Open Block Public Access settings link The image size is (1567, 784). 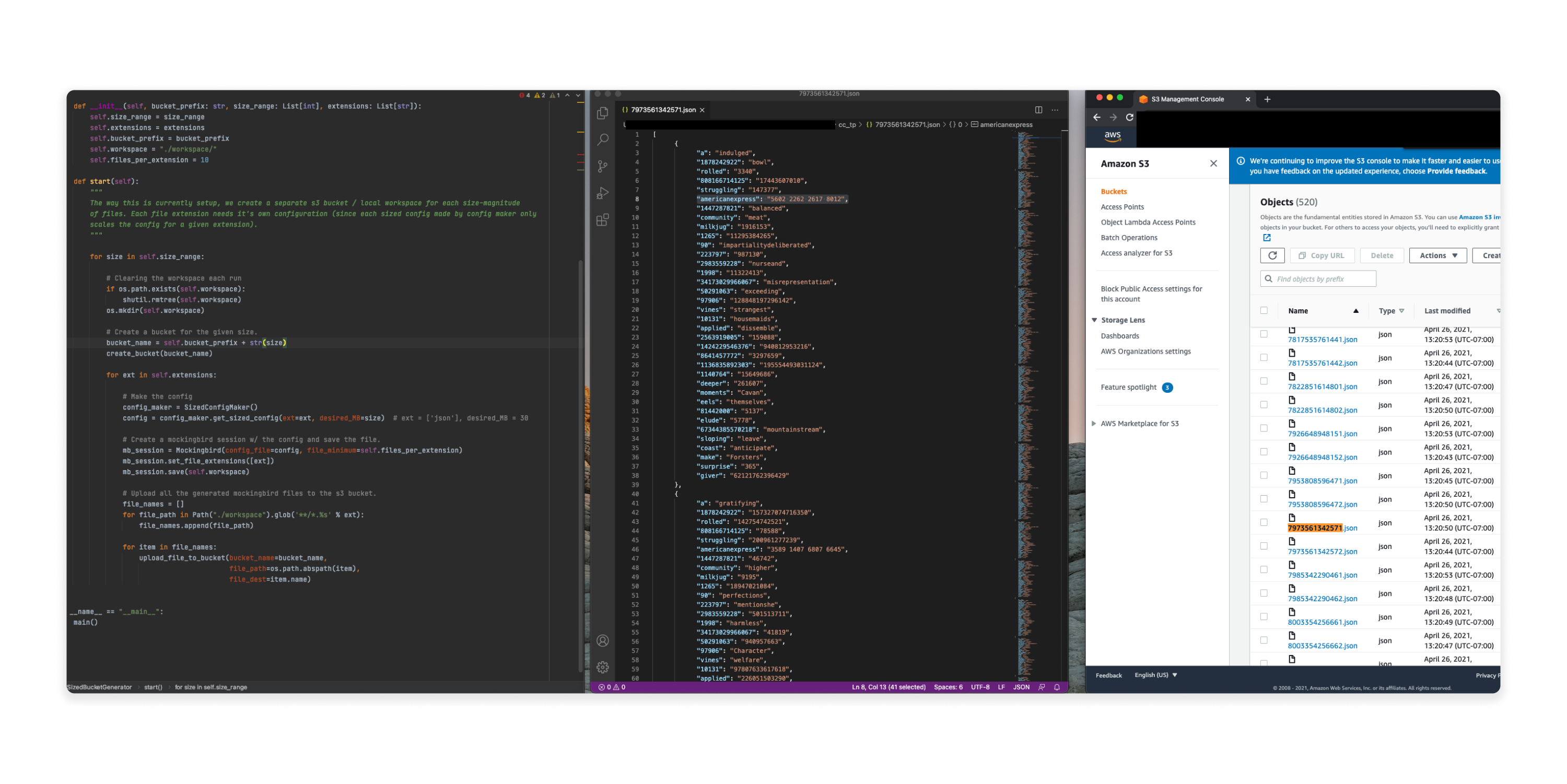pos(1151,294)
